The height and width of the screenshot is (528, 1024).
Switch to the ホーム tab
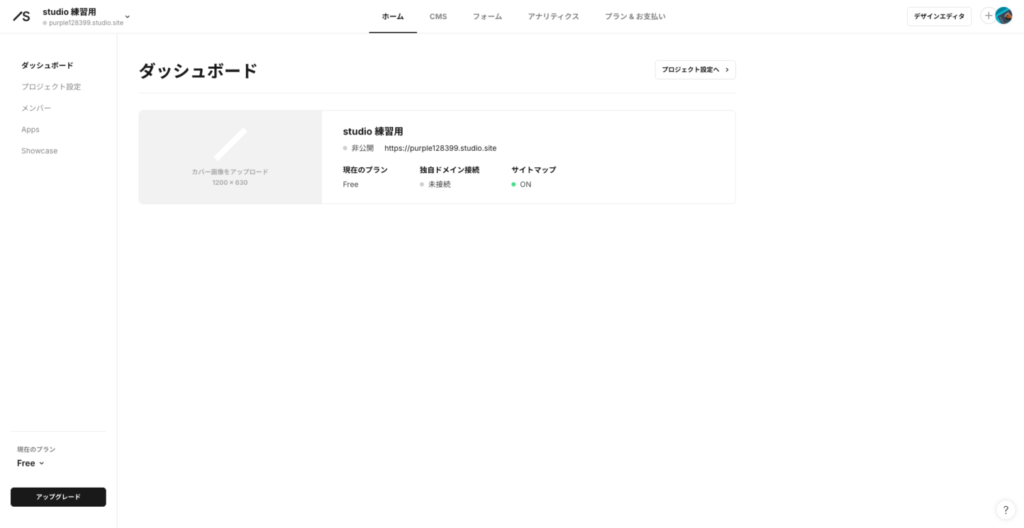[392, 16]
